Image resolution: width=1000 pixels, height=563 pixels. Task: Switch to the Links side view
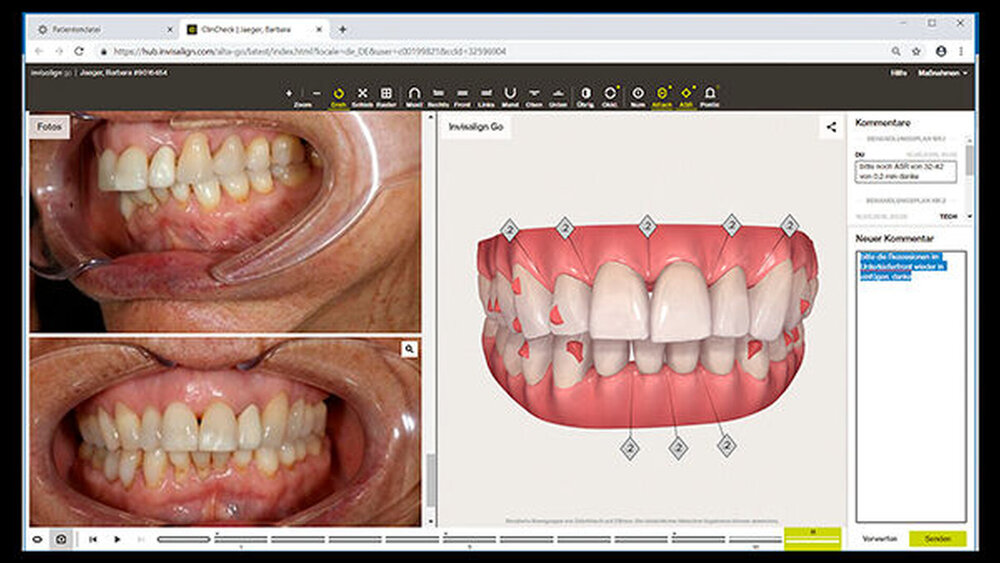click(x=487, y=94)
